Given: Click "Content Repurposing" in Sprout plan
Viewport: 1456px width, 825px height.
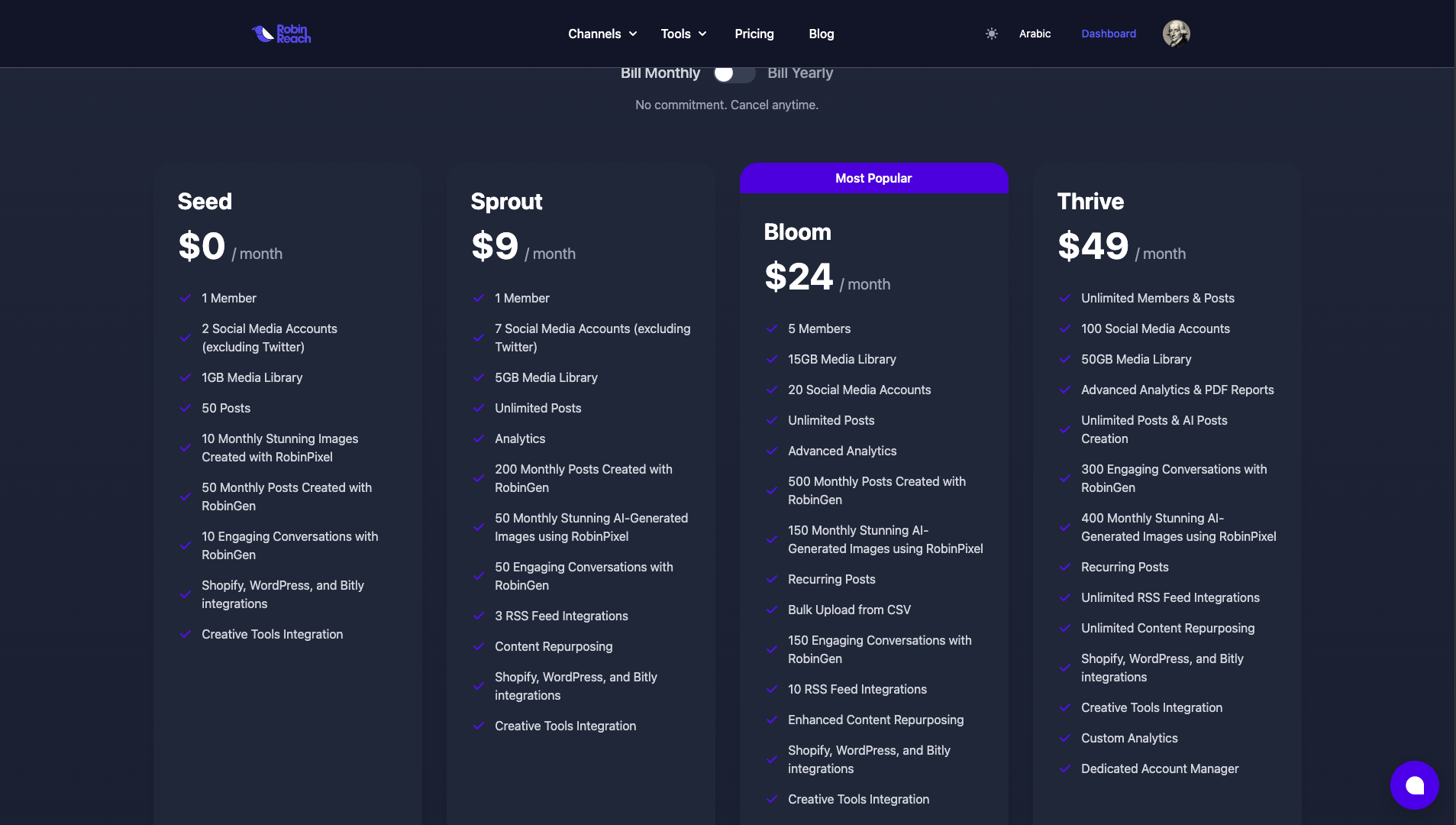Looking at the screenshot, I should pyautogui.click(x=554, y=646).
